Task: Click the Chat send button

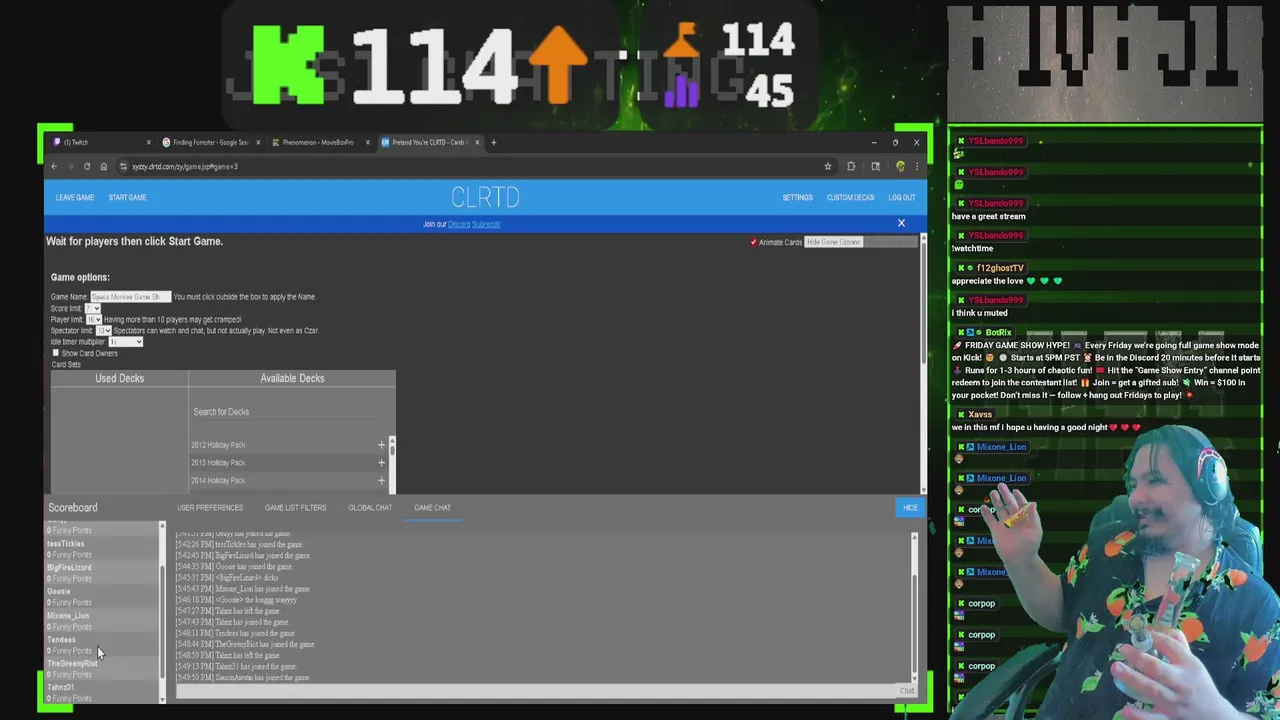Action: pos(906,691)
